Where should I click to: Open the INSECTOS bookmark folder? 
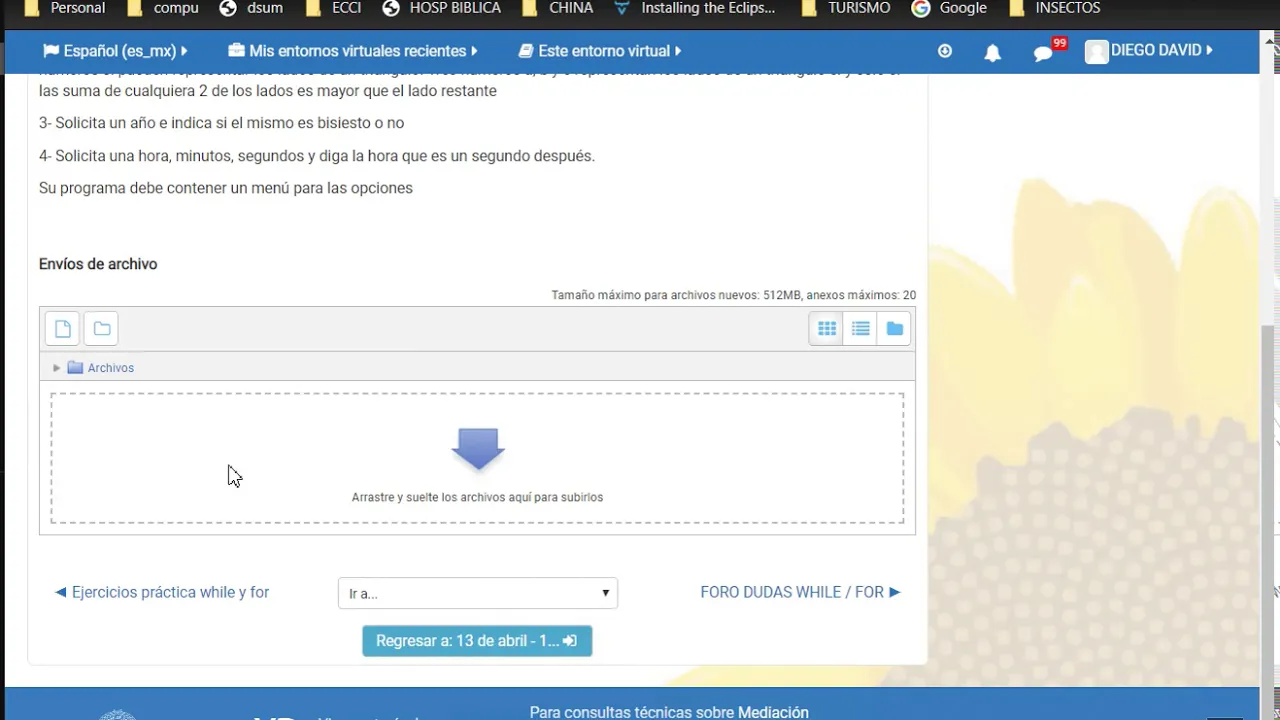[x=1055, y=8]
